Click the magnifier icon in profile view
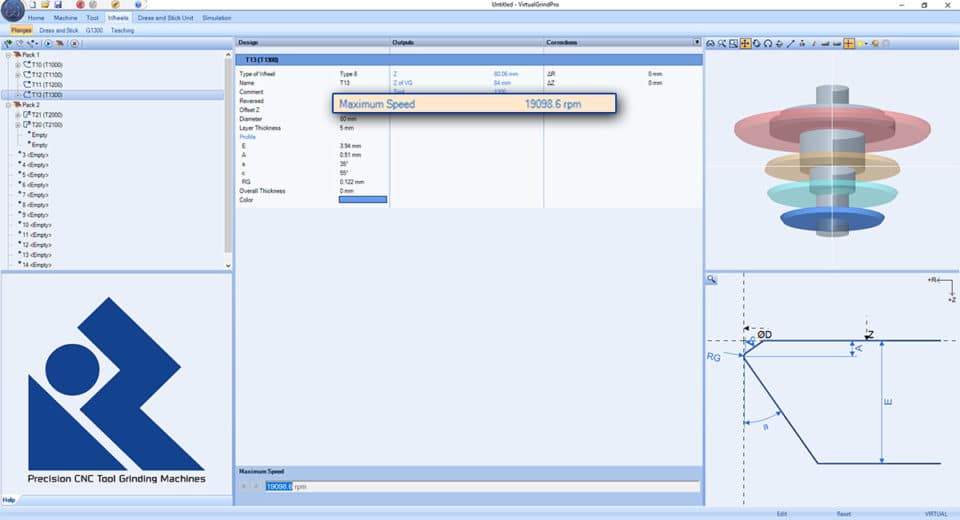 [x=711, y=279]
